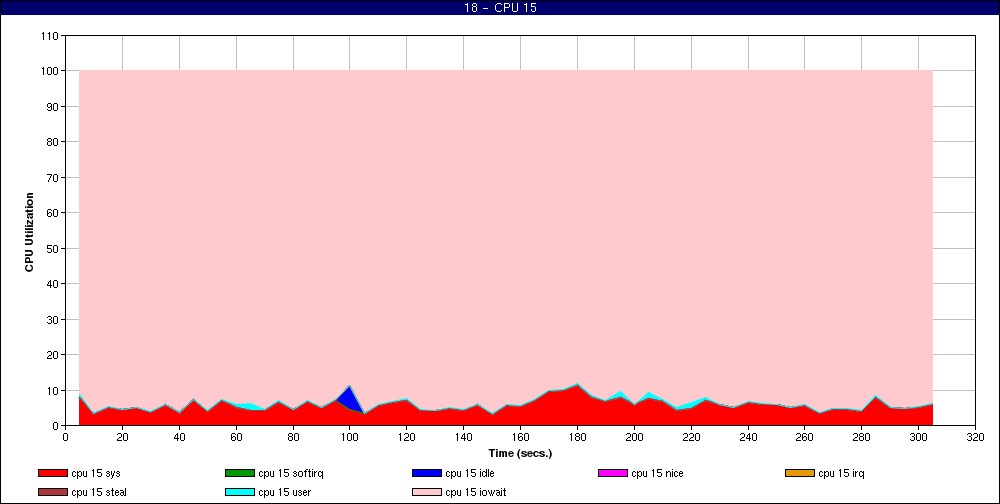
Task: Click the 'Time (secs.)' x-axis title
Action: point(520,454)
